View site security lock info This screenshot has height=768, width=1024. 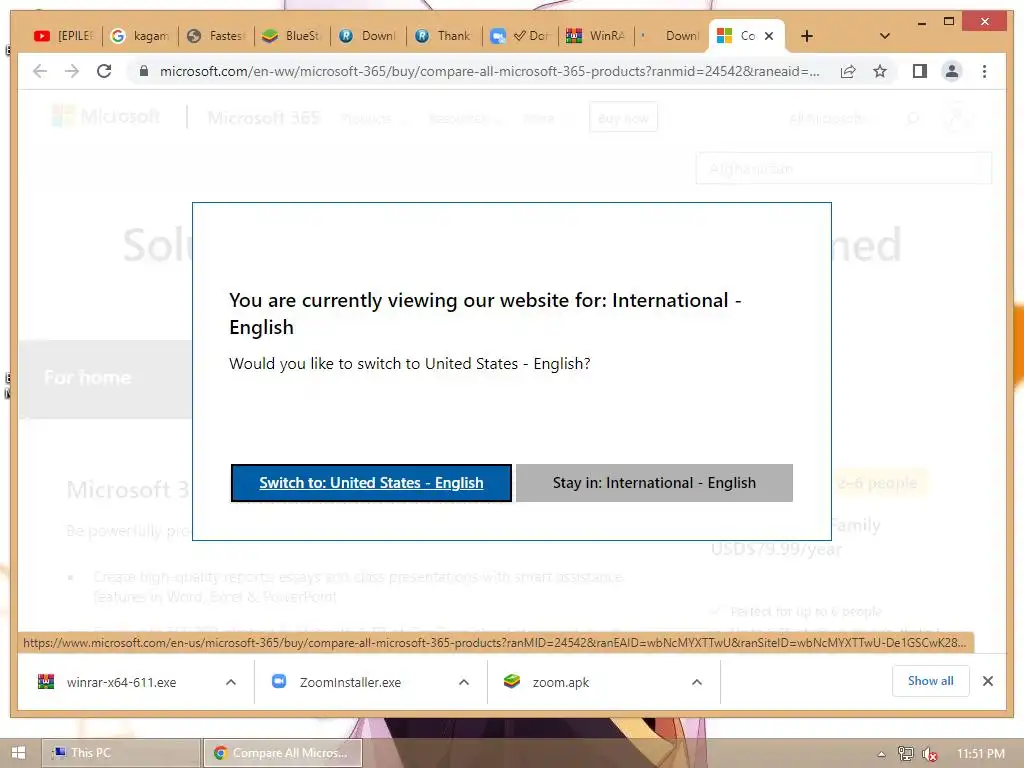tap(144, 71)
